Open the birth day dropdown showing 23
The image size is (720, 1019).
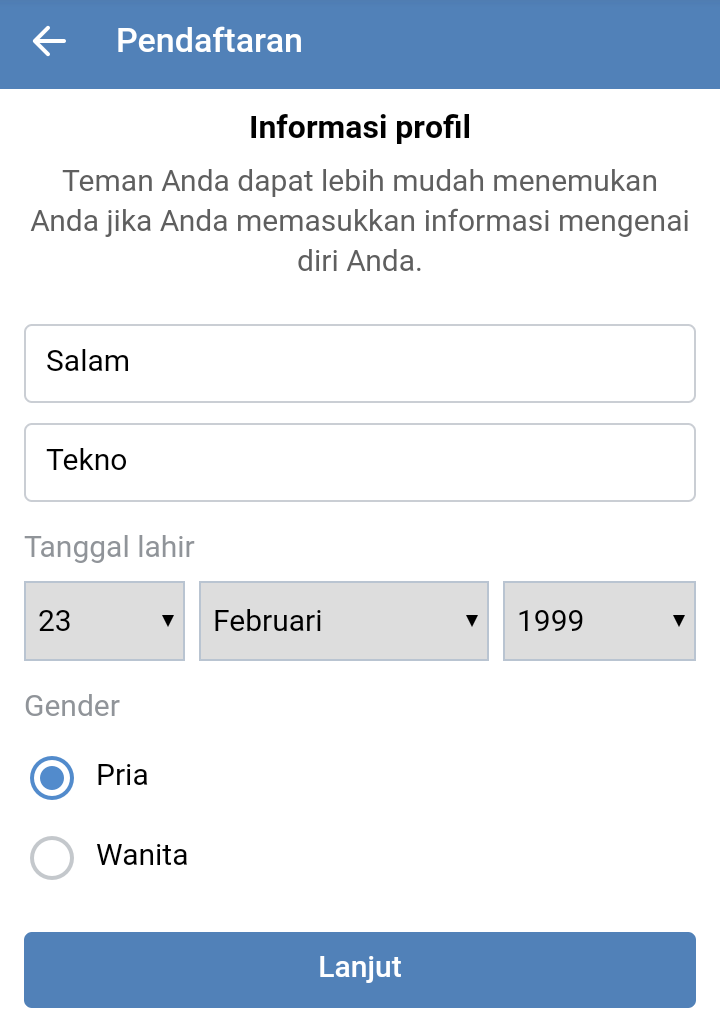click(104, 620)
